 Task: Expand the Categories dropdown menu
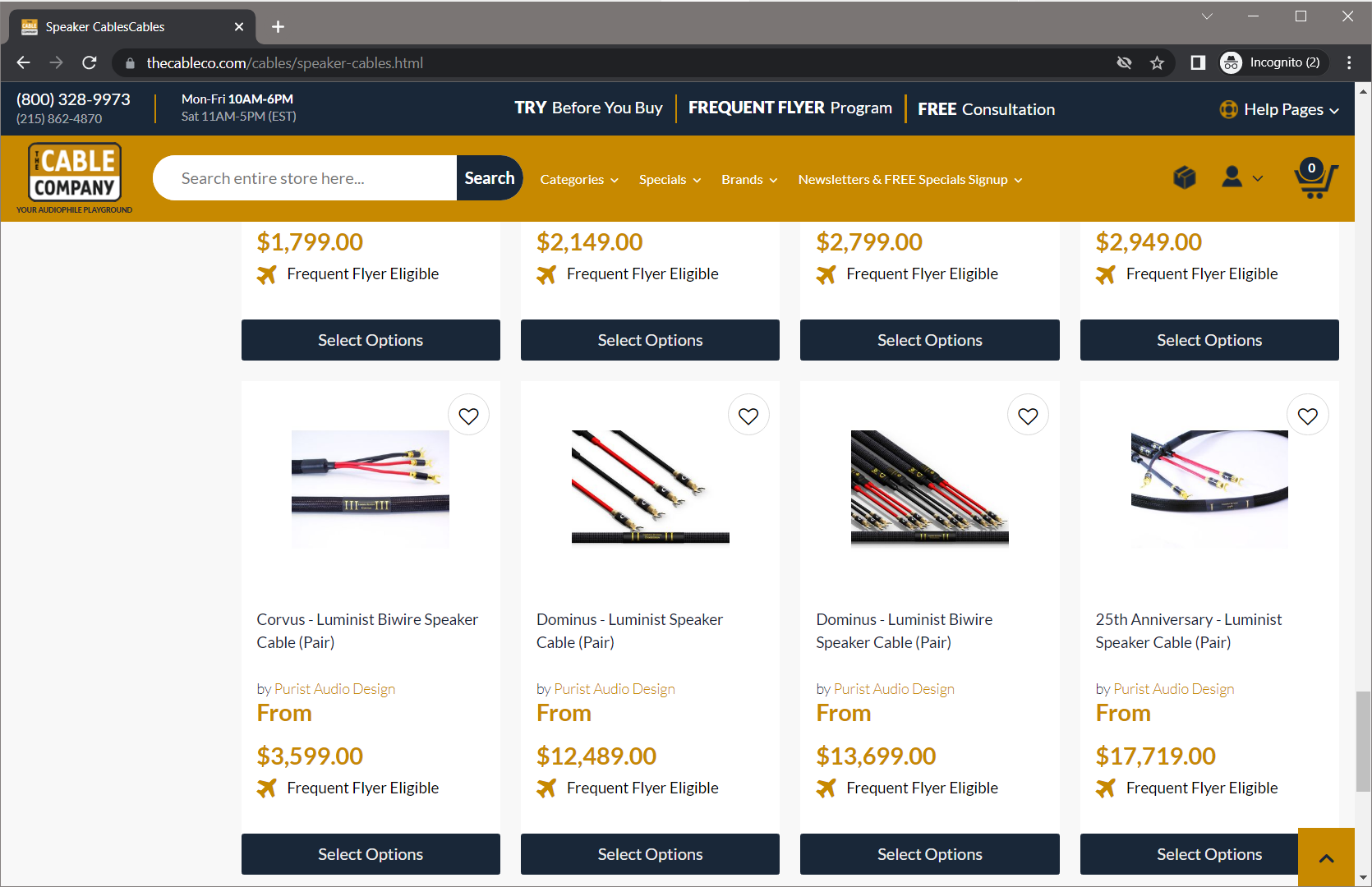578,180
